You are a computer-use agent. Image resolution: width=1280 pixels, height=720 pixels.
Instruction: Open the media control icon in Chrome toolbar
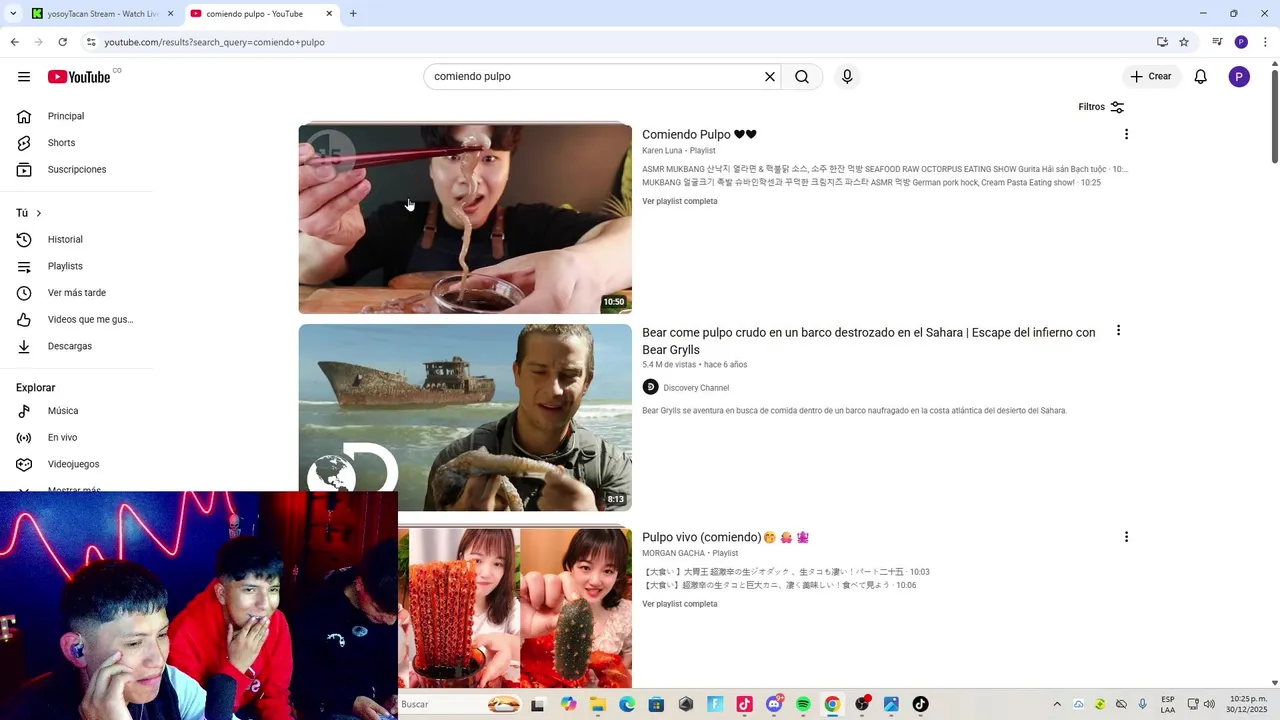pyautogui.click(x=1217, y=42)
